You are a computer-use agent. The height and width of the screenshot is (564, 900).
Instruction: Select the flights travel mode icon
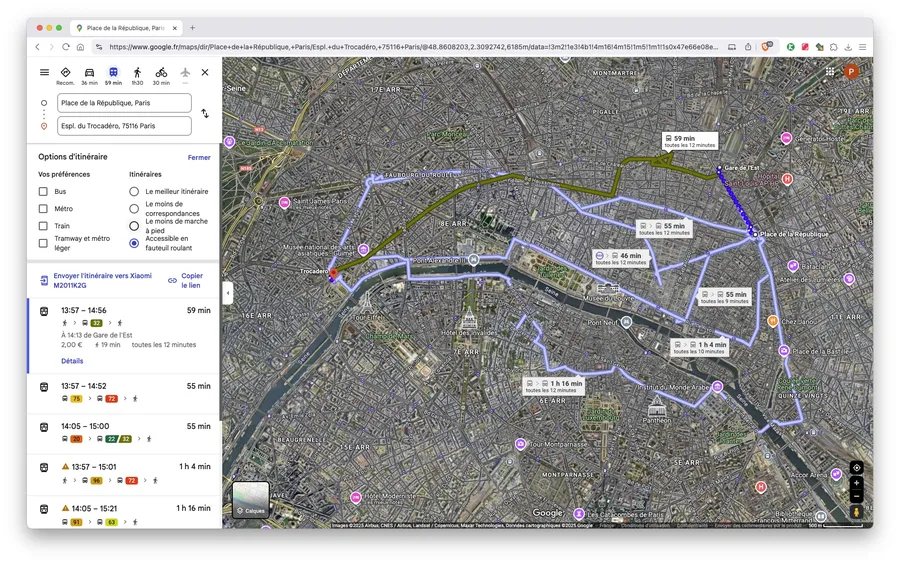[185, 73]
